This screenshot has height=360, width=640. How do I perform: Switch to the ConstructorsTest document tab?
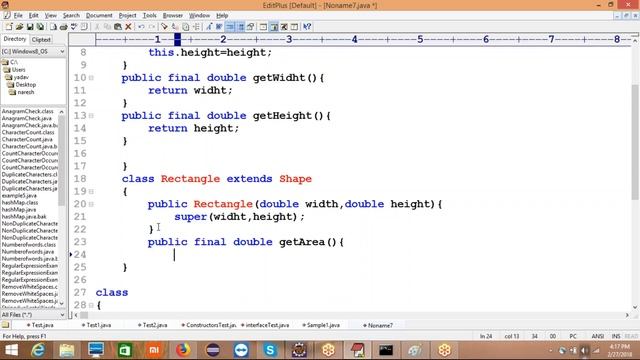pyautogui.click(x=209, y=325)
